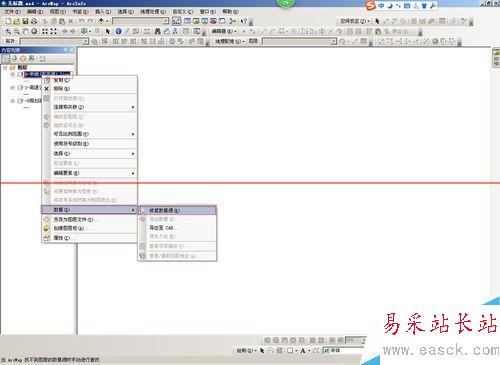Select the drawing toolbar text A tool

click(303, 351)
